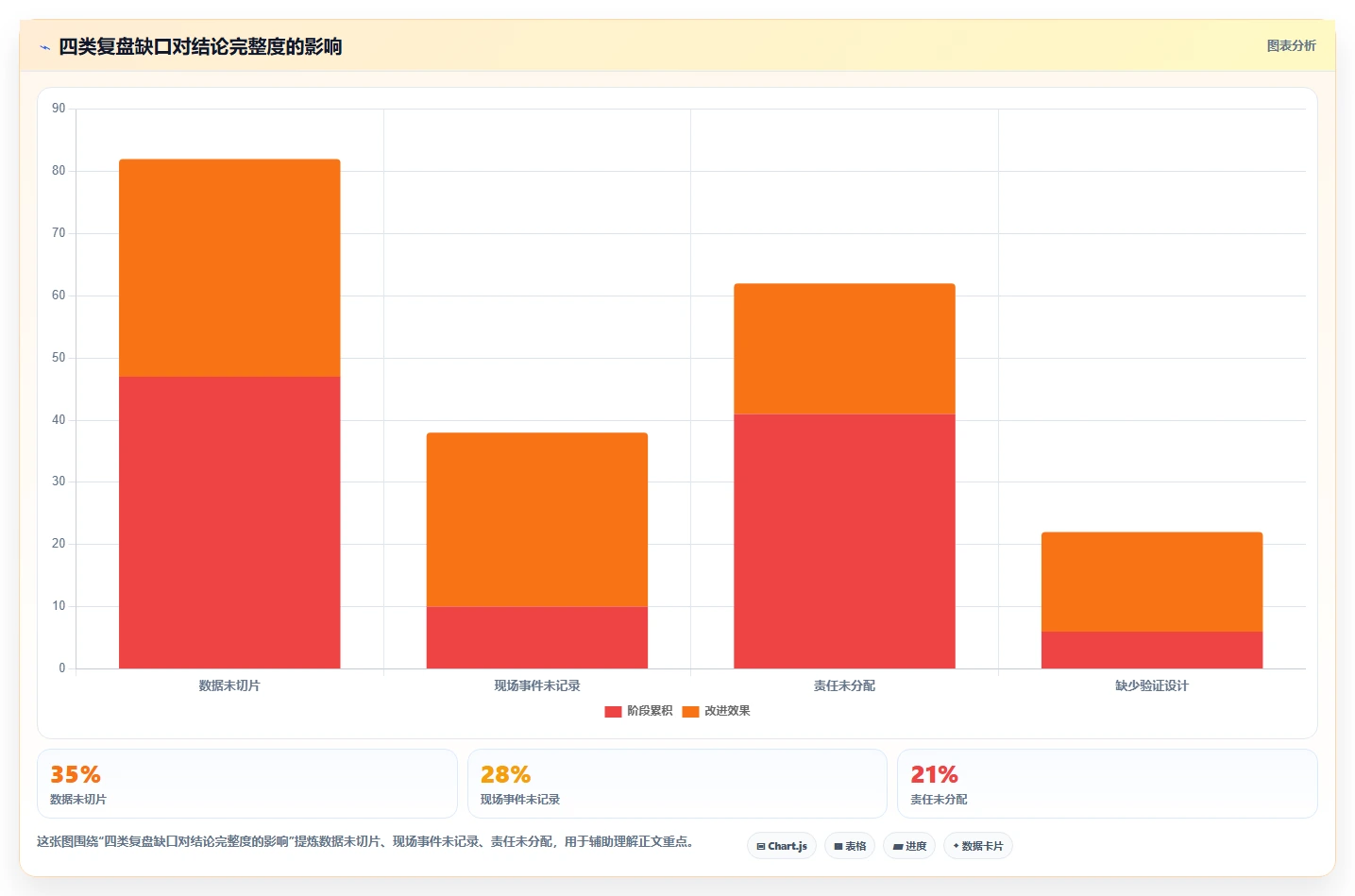Click the icon inside the 表格 chip
Viewport: 1355px width, 896px height.
pyautogui.click(x=838, y=847)
